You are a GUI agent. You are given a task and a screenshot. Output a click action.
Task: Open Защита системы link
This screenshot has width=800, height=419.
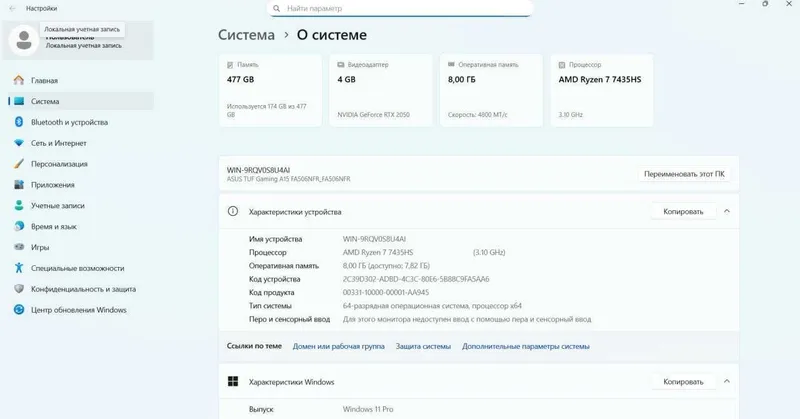tap(423, 346)
